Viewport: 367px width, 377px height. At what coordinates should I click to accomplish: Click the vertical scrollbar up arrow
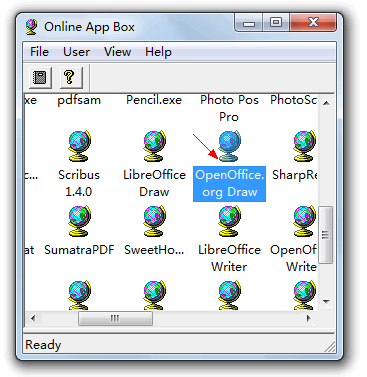coord(327,103)
